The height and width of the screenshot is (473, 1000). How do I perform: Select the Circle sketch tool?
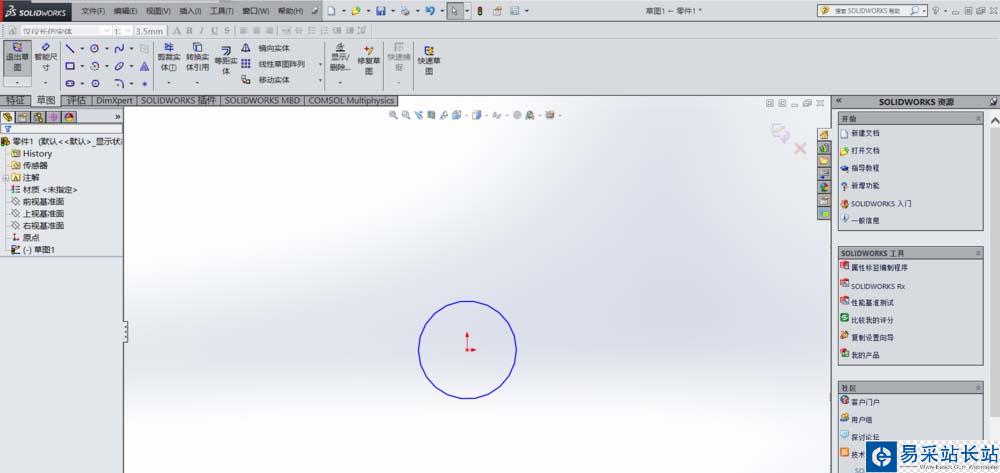(x=94, y=48)
